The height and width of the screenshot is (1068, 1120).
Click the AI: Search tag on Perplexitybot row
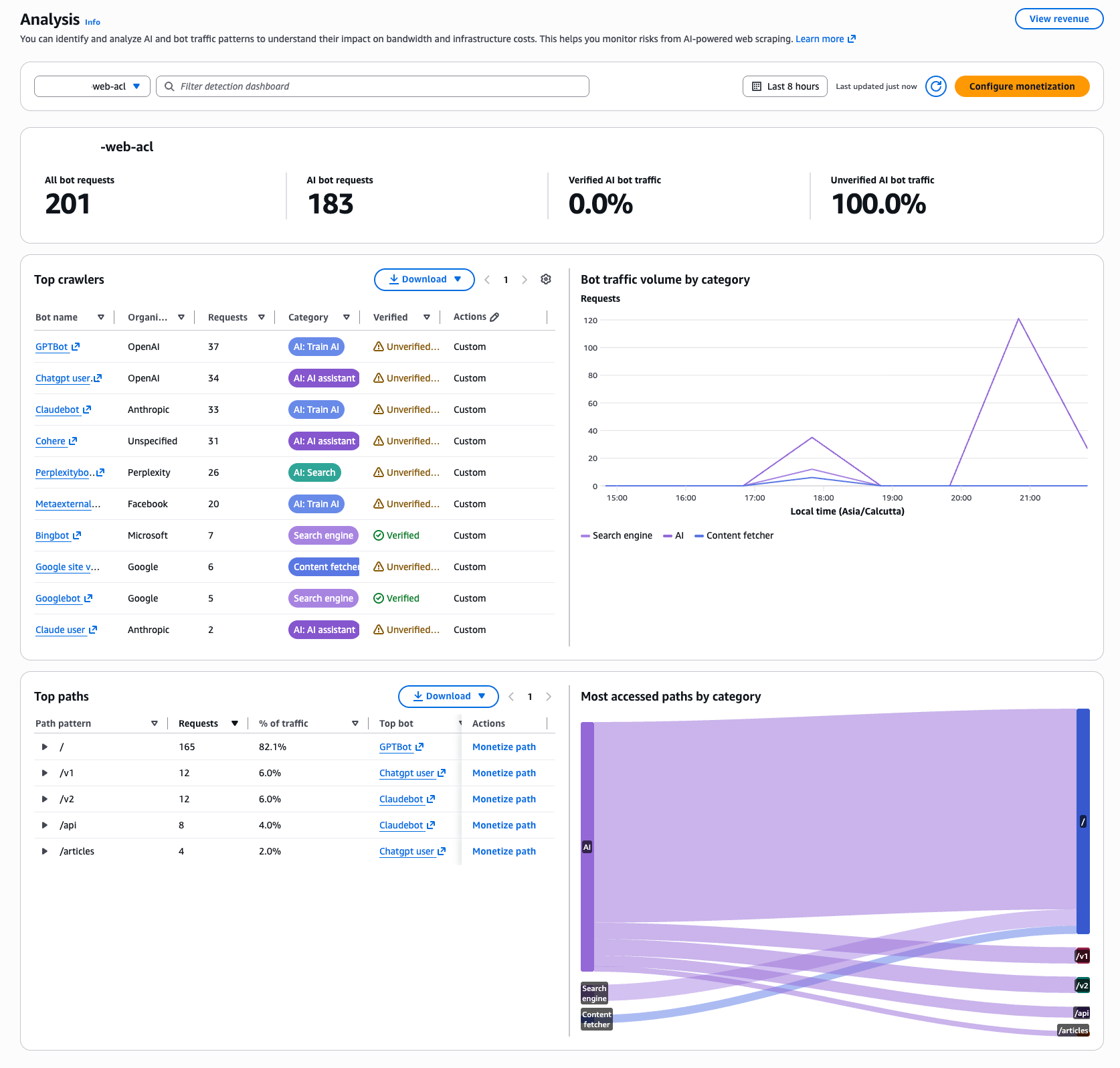pyautogui.click(x=314, y=472)
